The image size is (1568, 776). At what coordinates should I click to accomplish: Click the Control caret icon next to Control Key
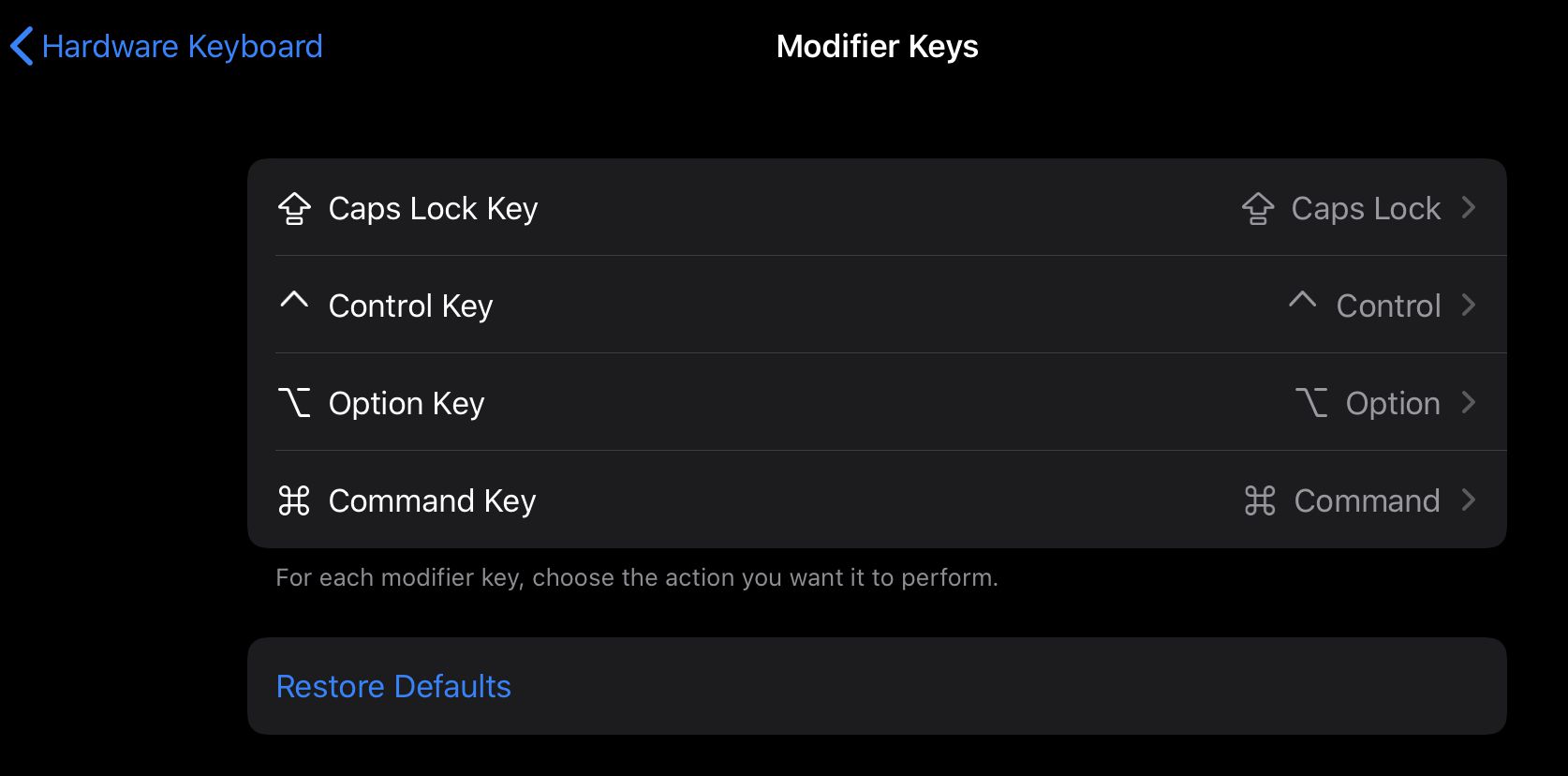[x=294, y=302]
